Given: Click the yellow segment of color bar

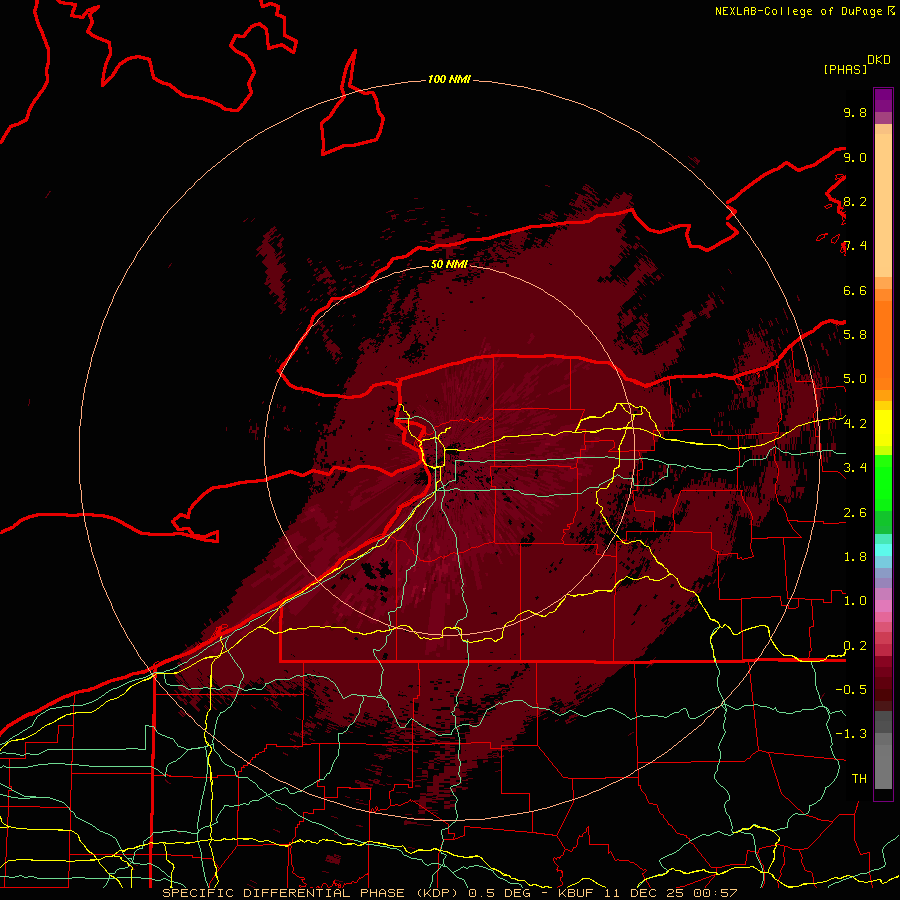Looking at the screenshot, I should 883,428.
